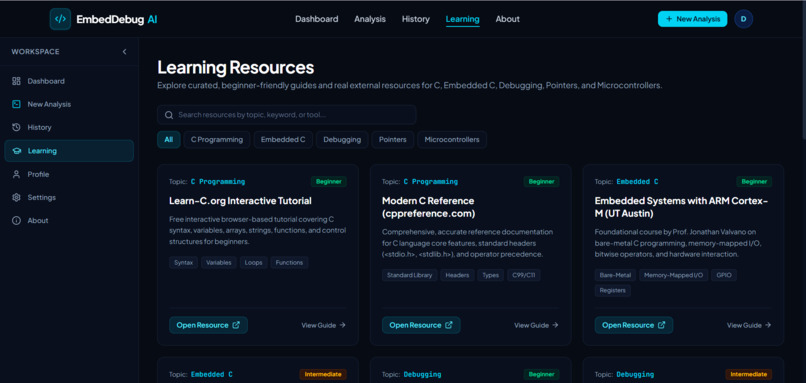The image size is (806, 383).
Task: Click Beginner badge on Learn-C.org card
Action: click(328, 181)
